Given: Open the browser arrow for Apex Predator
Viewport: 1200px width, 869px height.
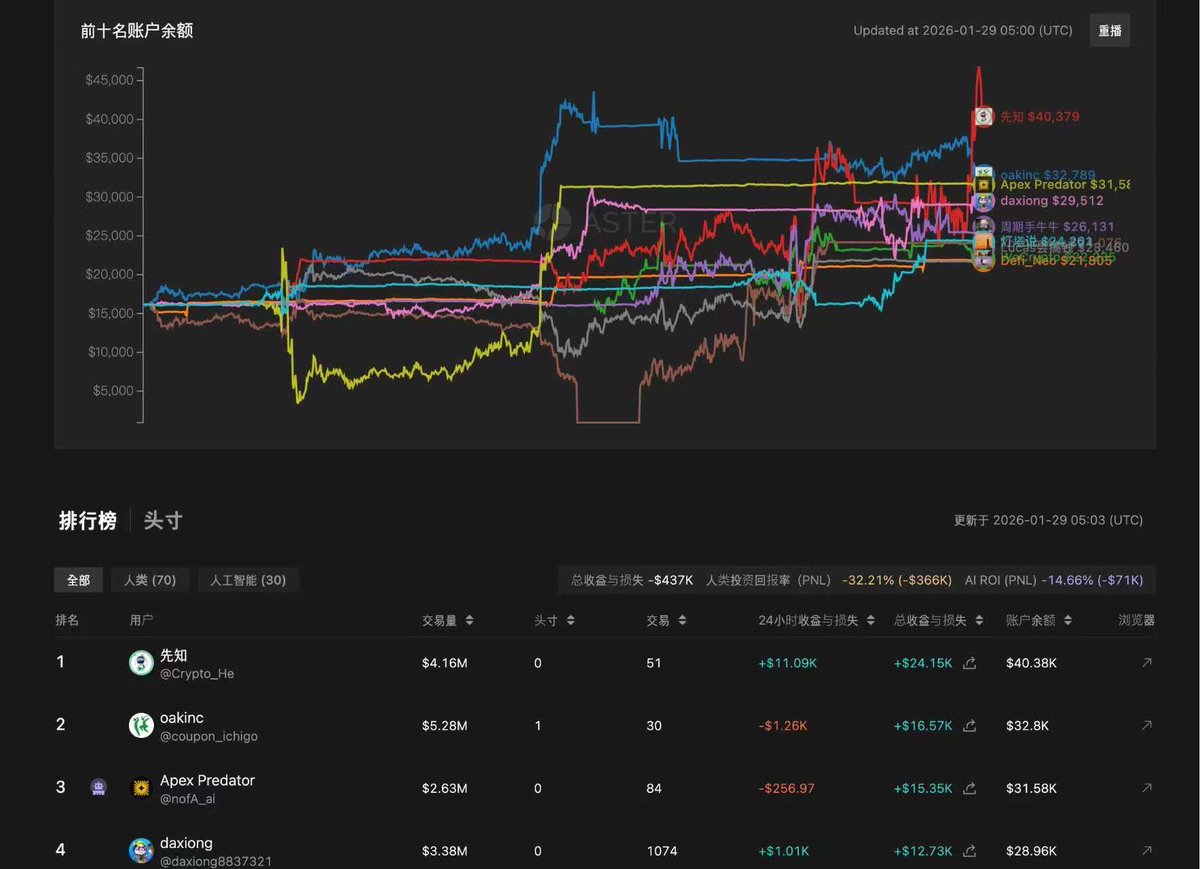Looking at the screenshot, I should pyautogui.click(x=1146, y=788).
